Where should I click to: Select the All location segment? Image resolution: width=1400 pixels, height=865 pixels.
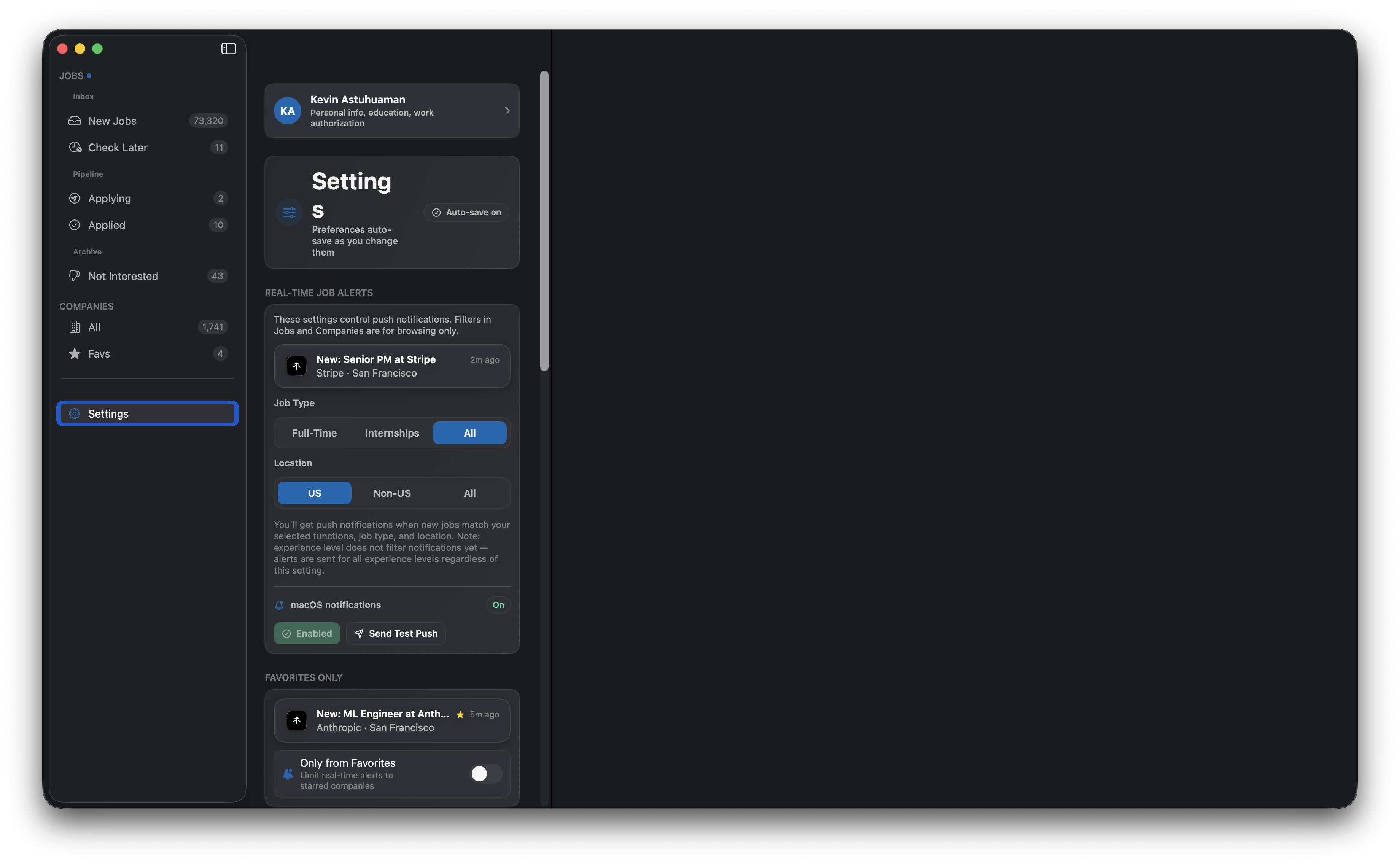pos(469,493)
